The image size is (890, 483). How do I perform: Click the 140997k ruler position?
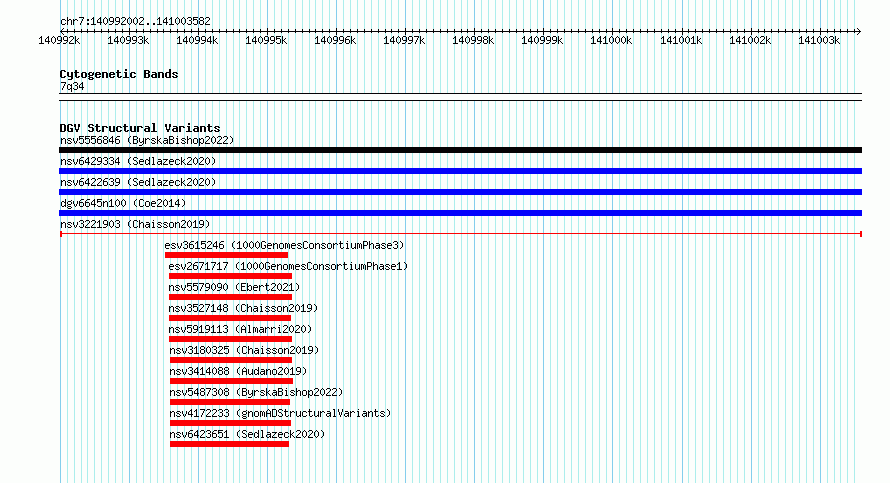[404, 40]
